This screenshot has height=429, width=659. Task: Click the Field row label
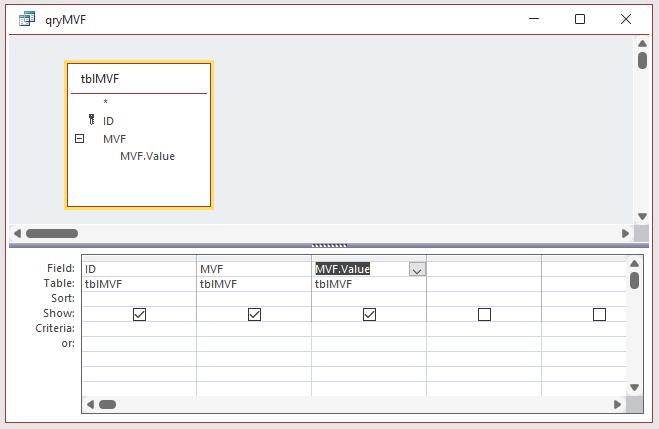point(61,268)
